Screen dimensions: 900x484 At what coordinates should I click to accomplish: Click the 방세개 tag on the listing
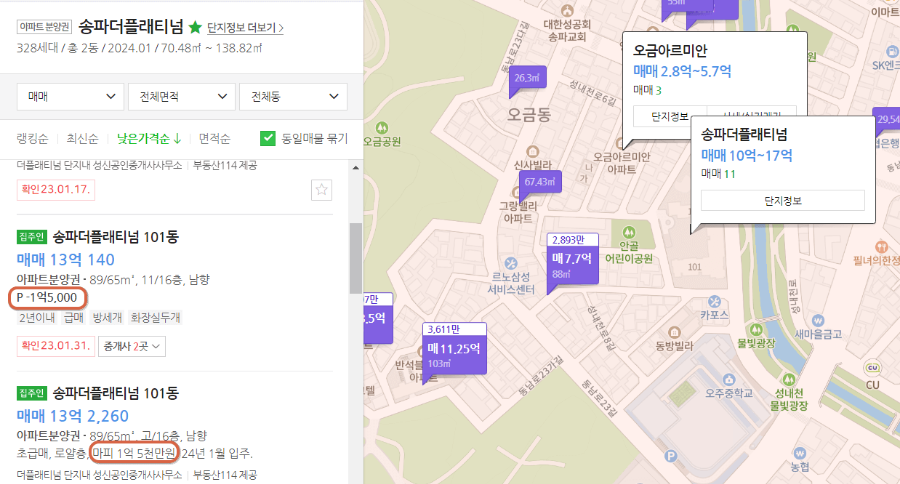(107, 317)
